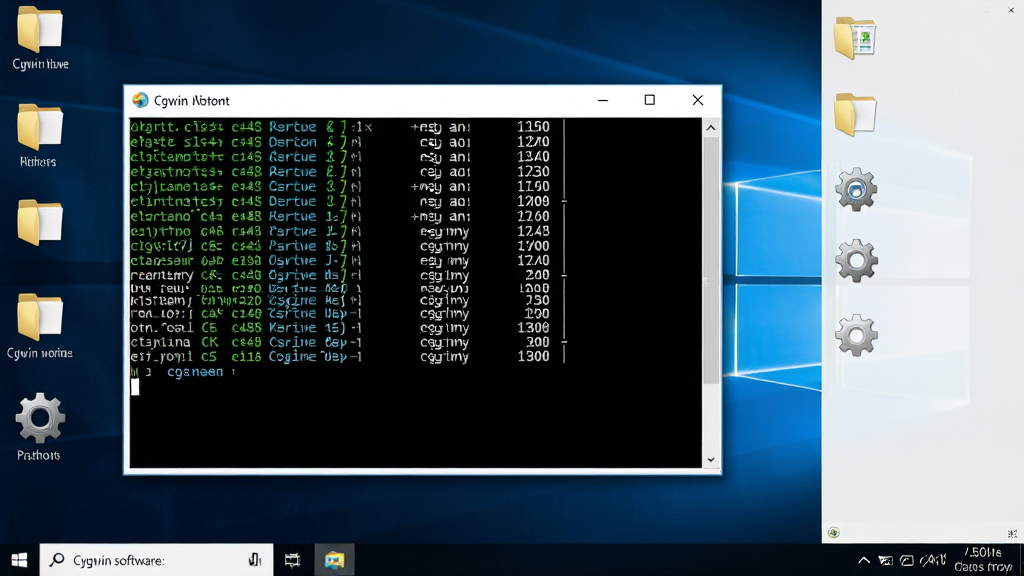The image size is (1024, 576).
Task: Click the pinned colorful app icon in the taskbar
Action: click(x=334, y=560)
